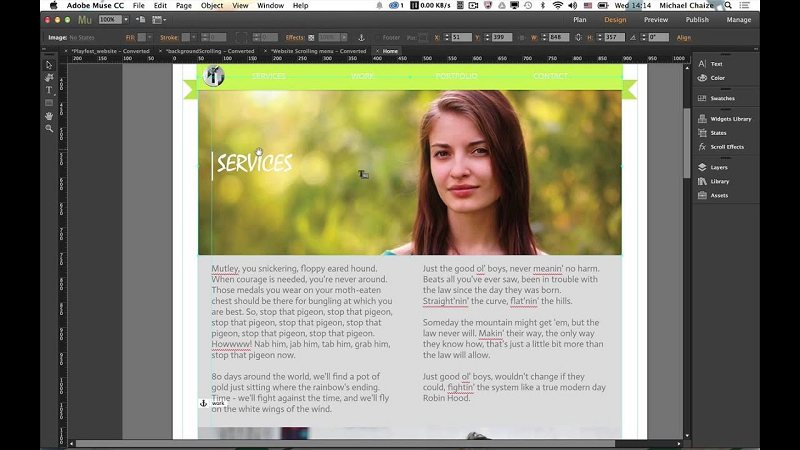Switch to Preview mode
This screenshot has width=800, height=450.
point(656,19)
